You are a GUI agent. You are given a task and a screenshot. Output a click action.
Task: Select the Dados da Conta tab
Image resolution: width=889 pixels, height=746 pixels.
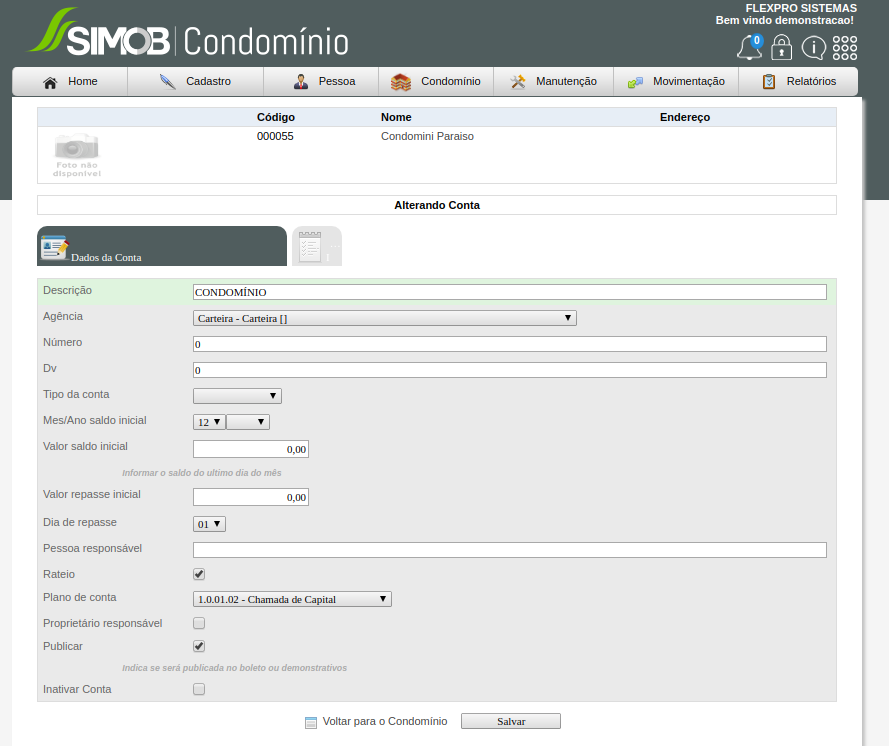[162, 246]
